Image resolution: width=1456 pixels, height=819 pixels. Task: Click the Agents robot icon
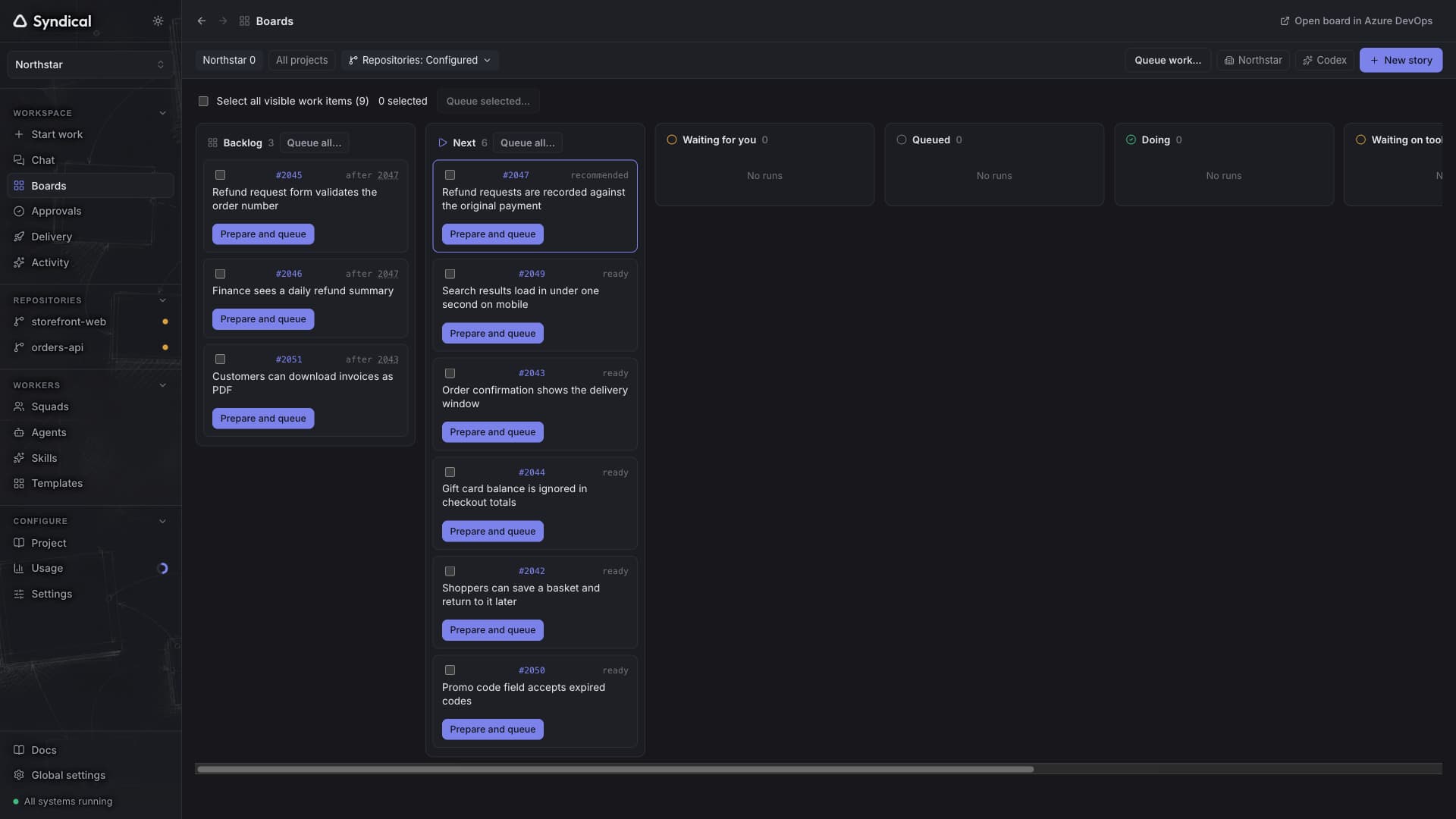click(x=19, y=432)
